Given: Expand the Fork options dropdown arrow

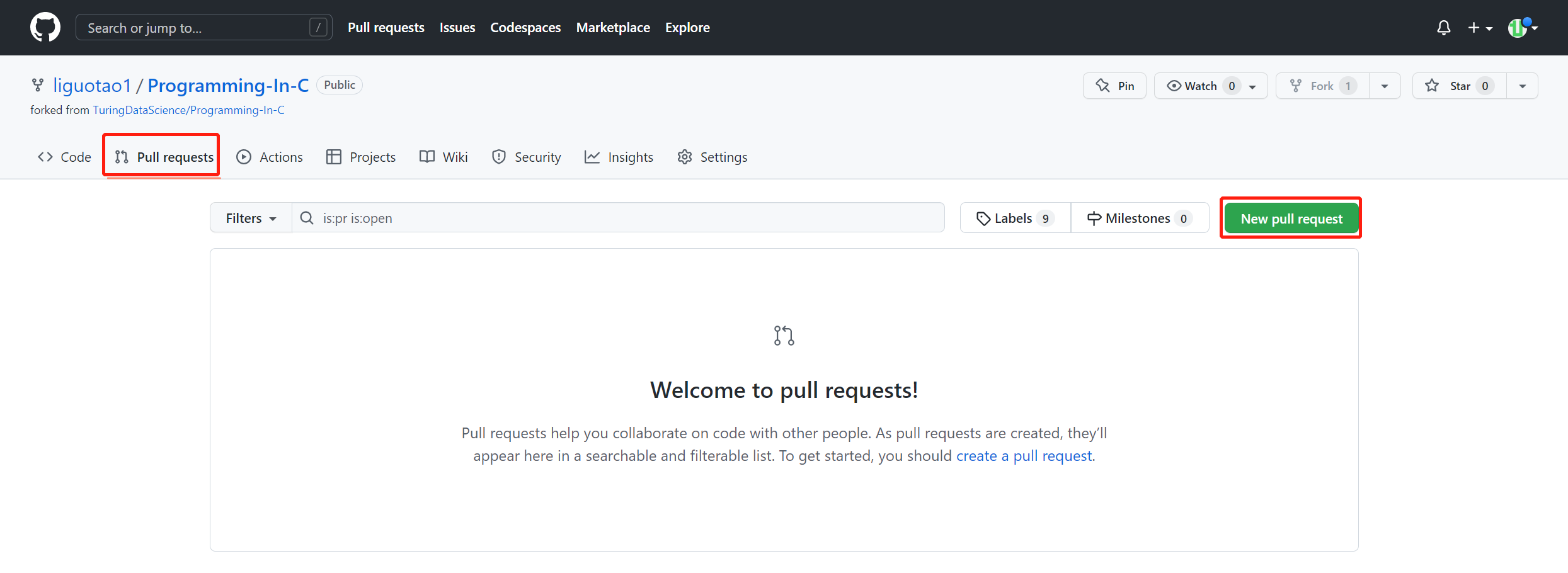Looking at the screenshot, I should pos(1385,86).
